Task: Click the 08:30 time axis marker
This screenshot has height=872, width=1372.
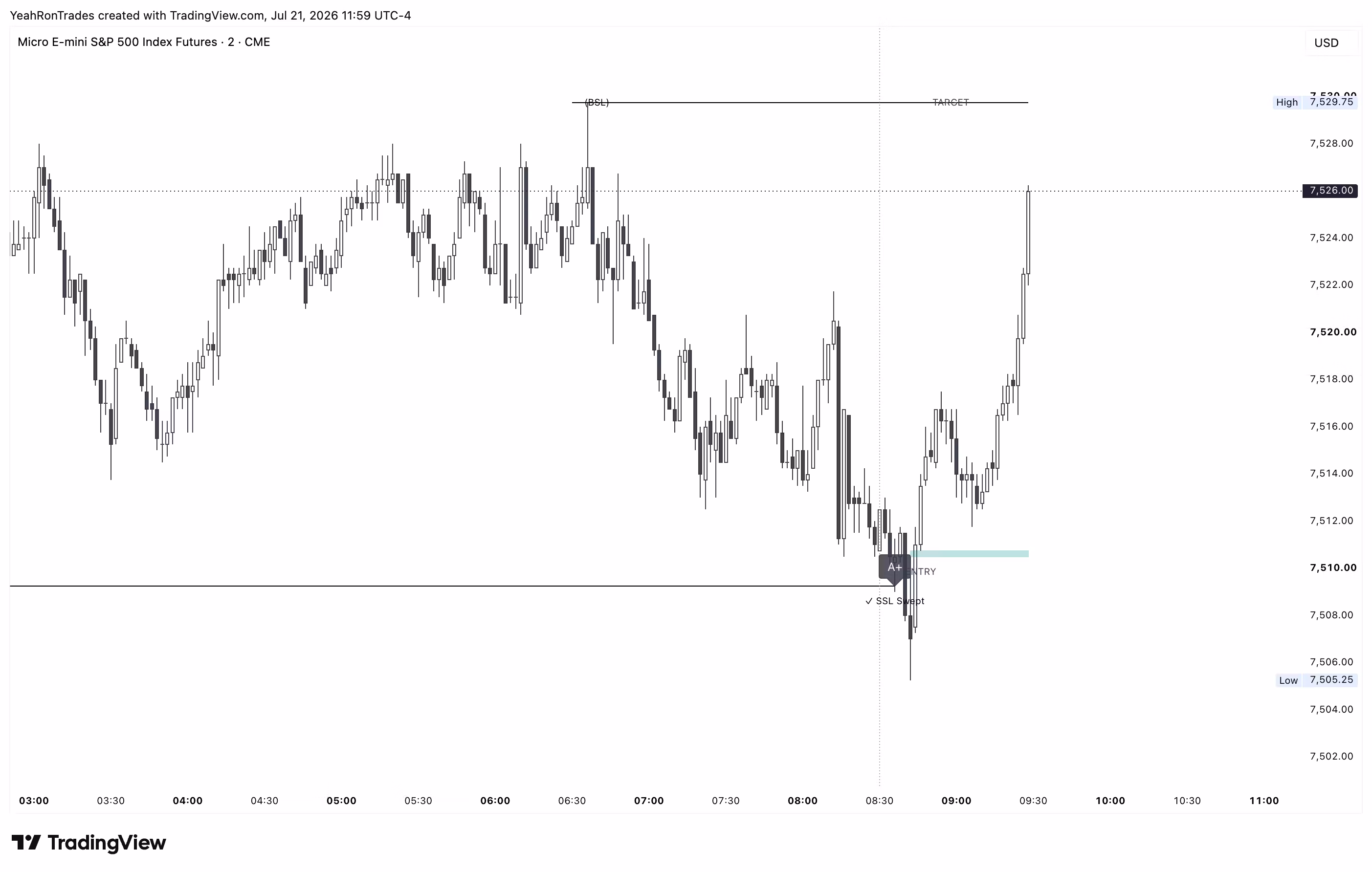Action: (x=879, y=801)
